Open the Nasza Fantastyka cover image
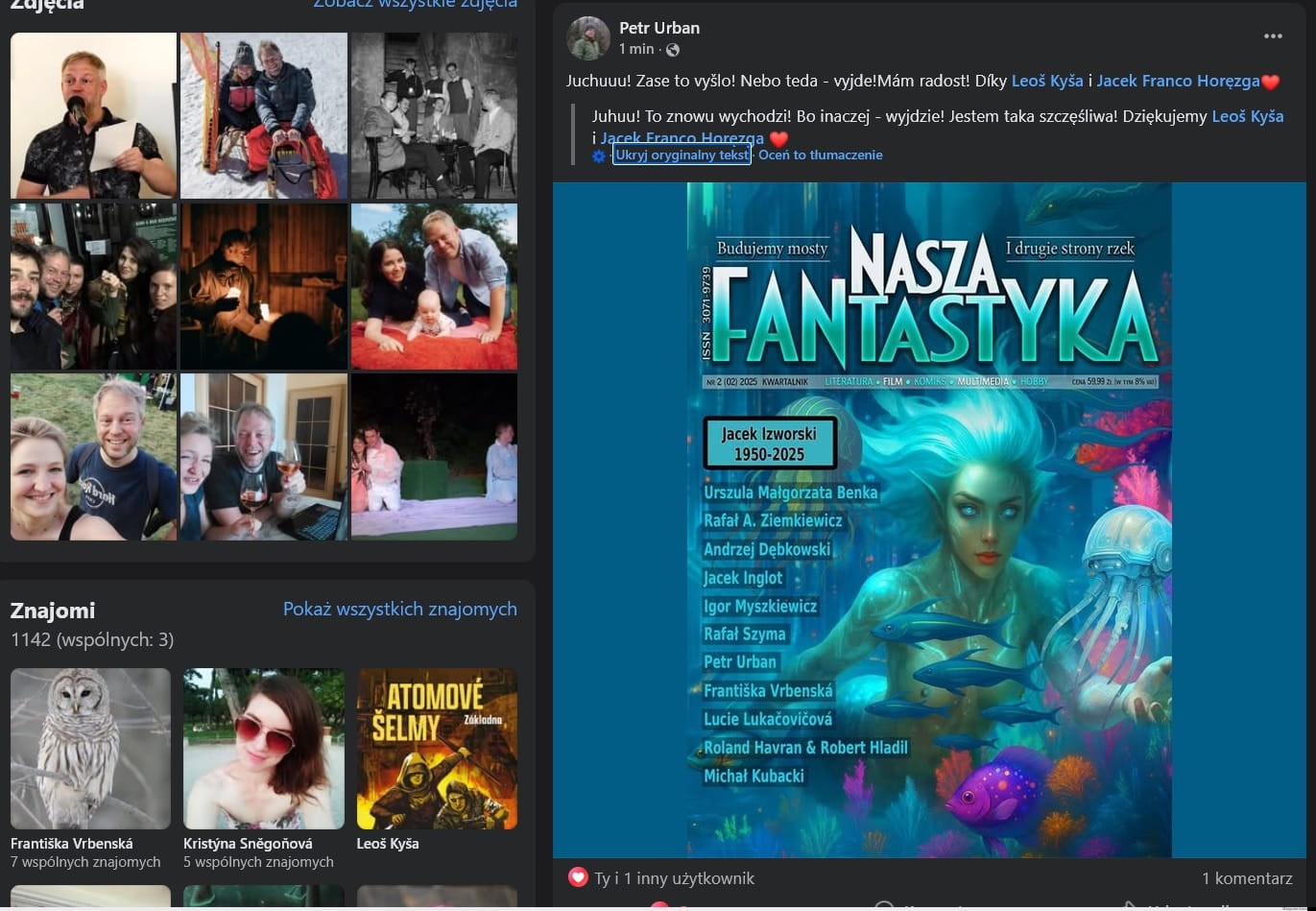Screen dimensions: 1316x911 [928, 518]
